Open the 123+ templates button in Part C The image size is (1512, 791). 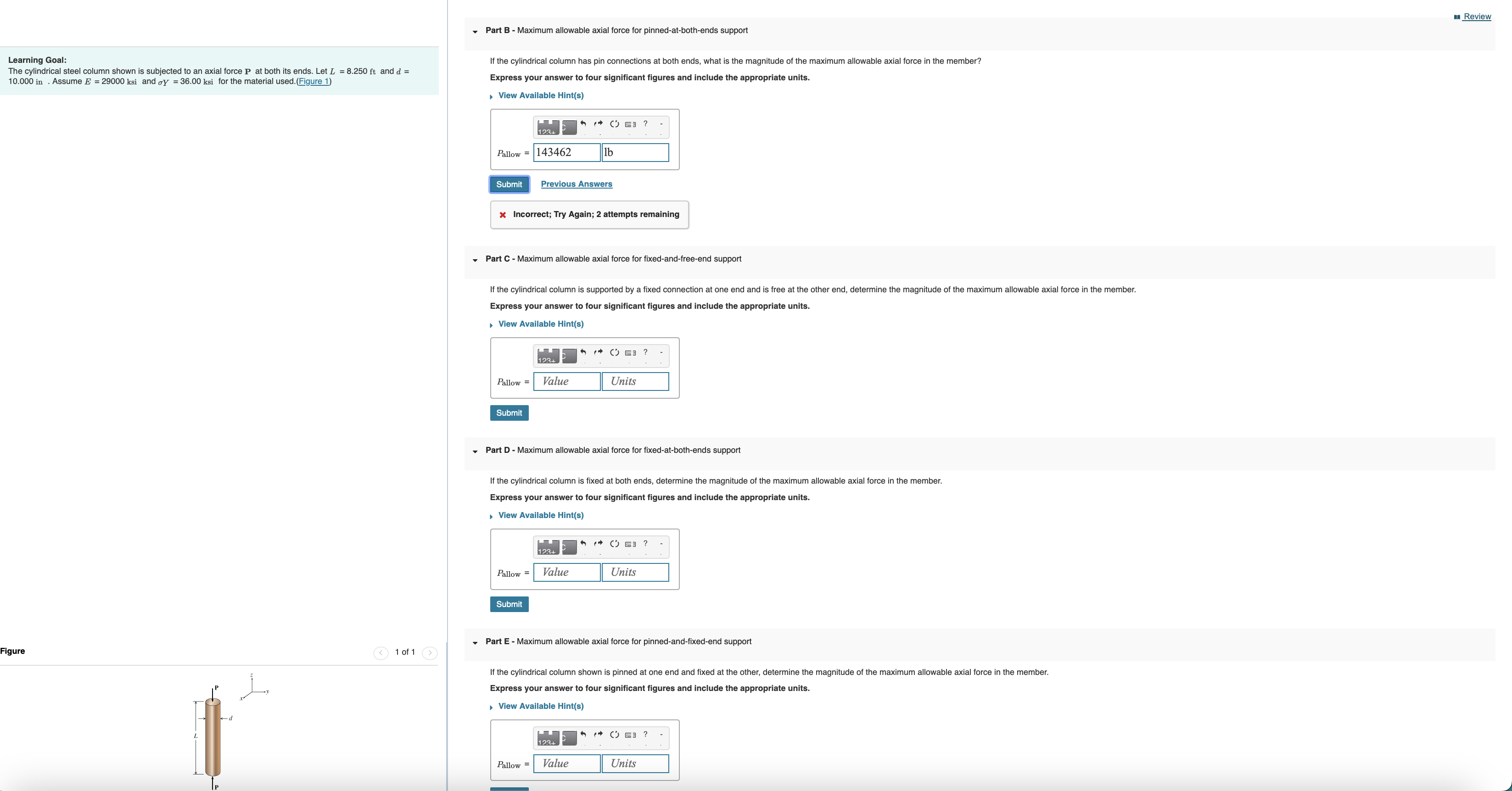[548, 356]
